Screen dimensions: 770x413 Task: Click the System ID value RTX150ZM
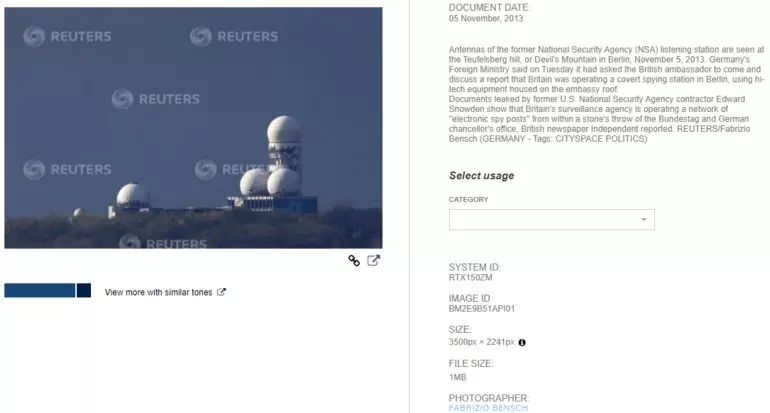coord(470,277)
